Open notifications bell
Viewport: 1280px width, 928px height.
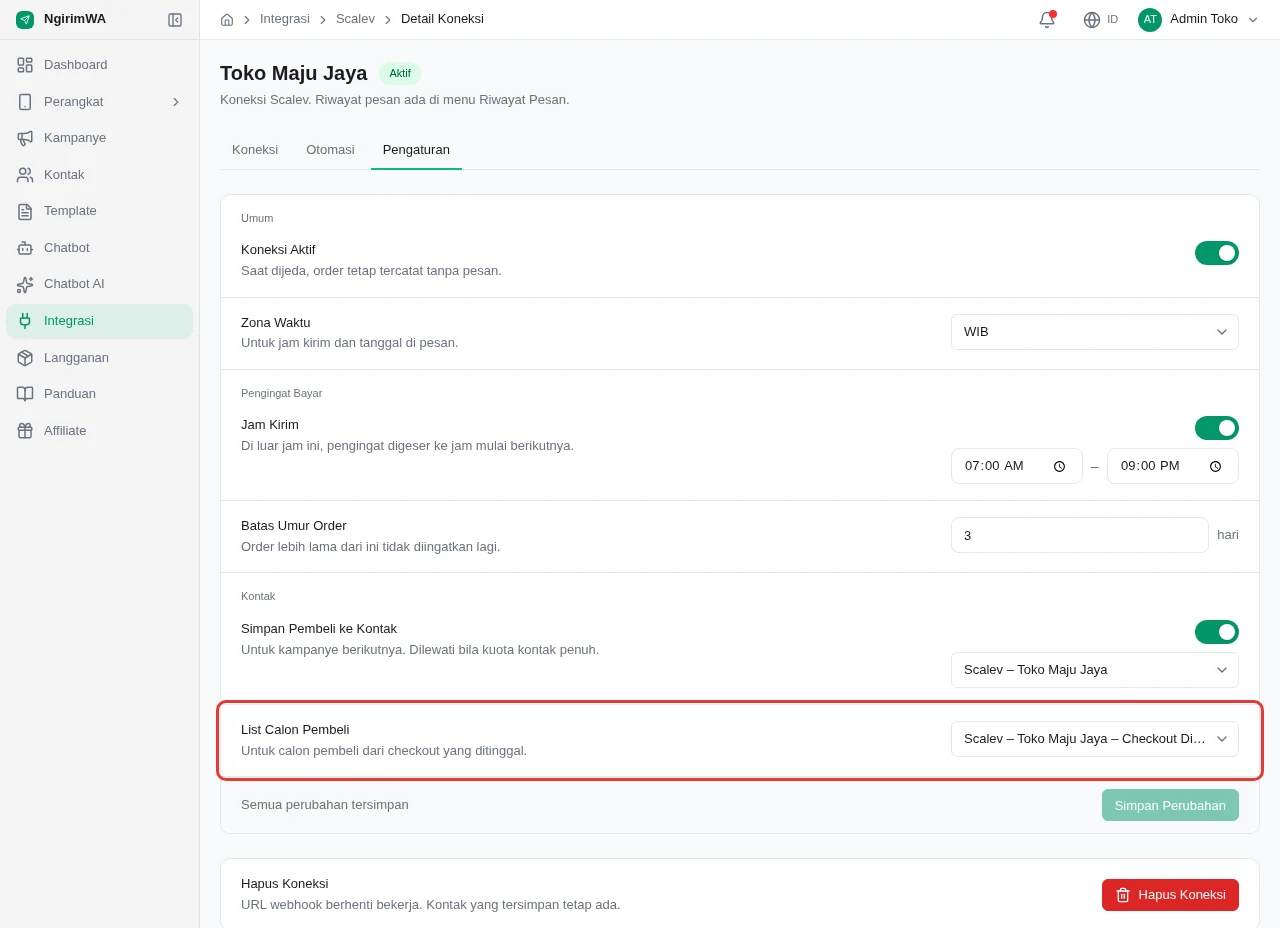coord(1047,19)
